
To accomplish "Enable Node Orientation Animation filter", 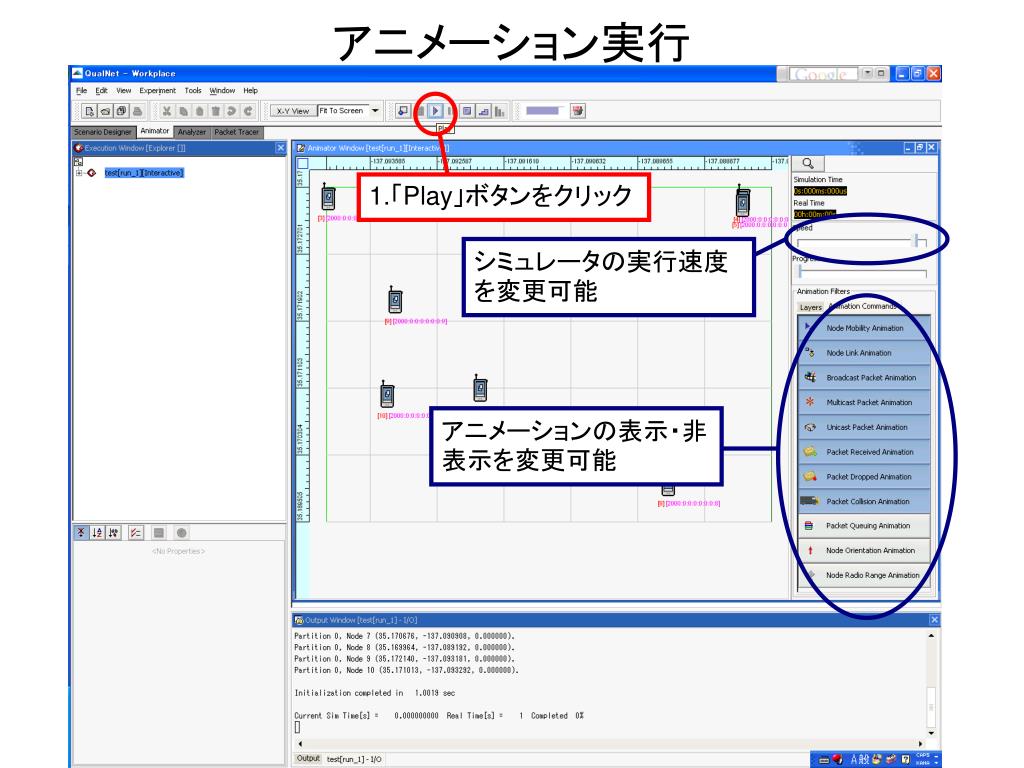I will coord(864,551).
